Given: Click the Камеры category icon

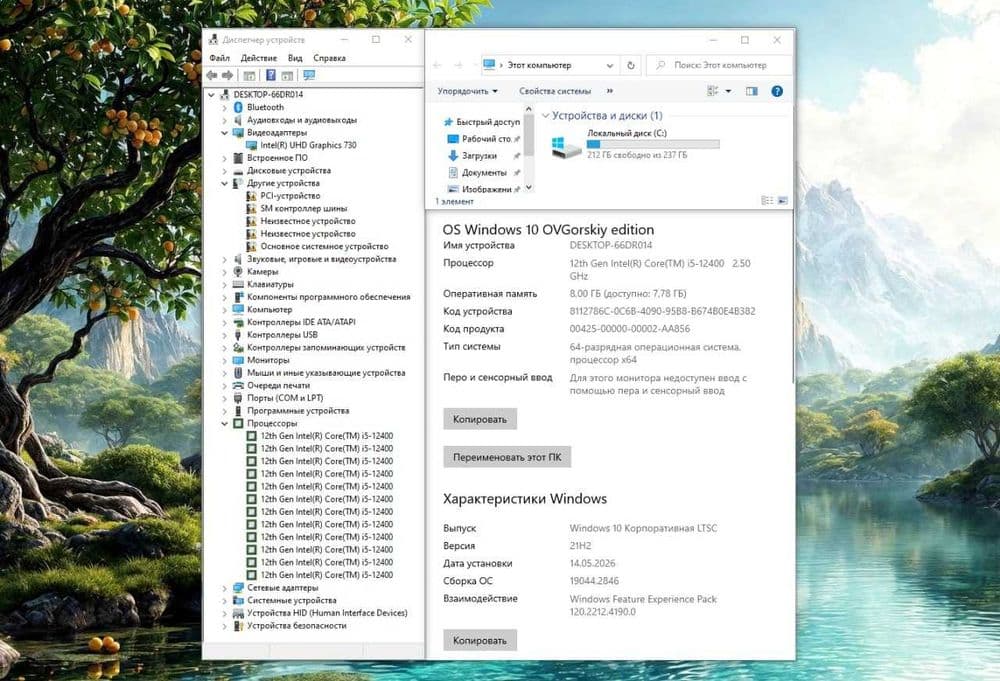Looking at the screenshot, I should [239, 272].
